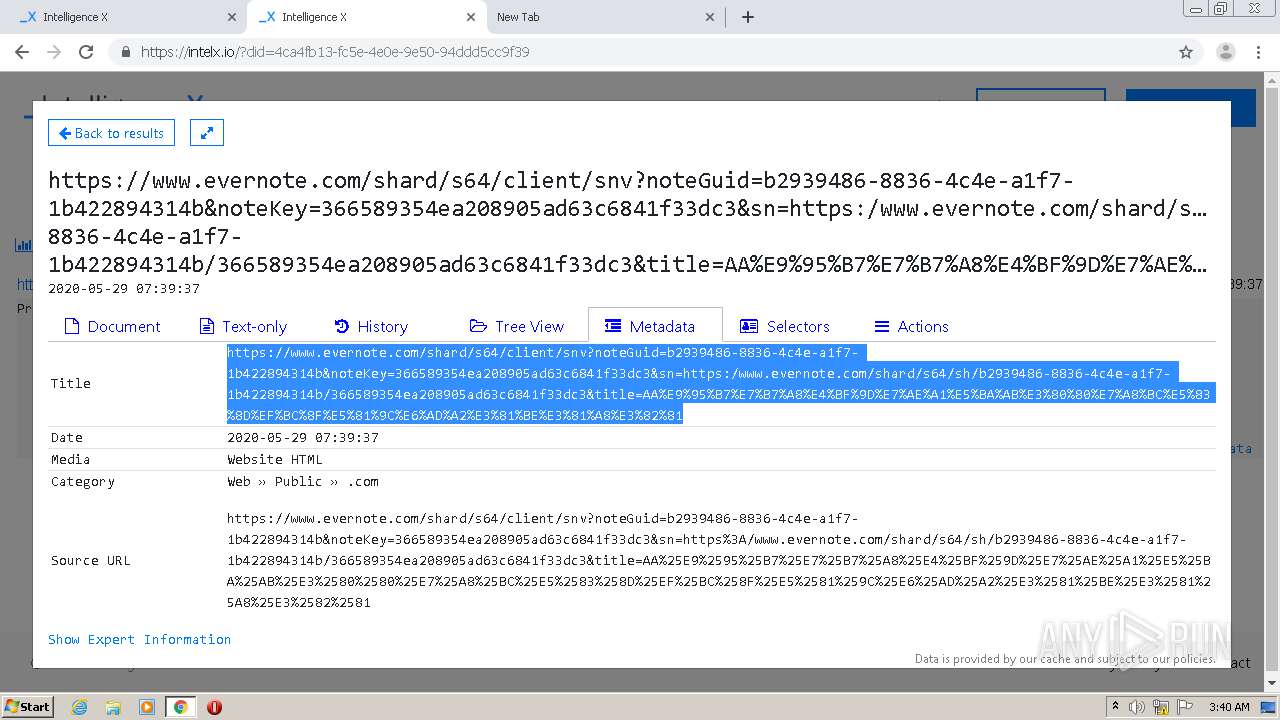Show hidden system tray icons
This screenshot has width=1280, height=720.
coord(1114,706)
